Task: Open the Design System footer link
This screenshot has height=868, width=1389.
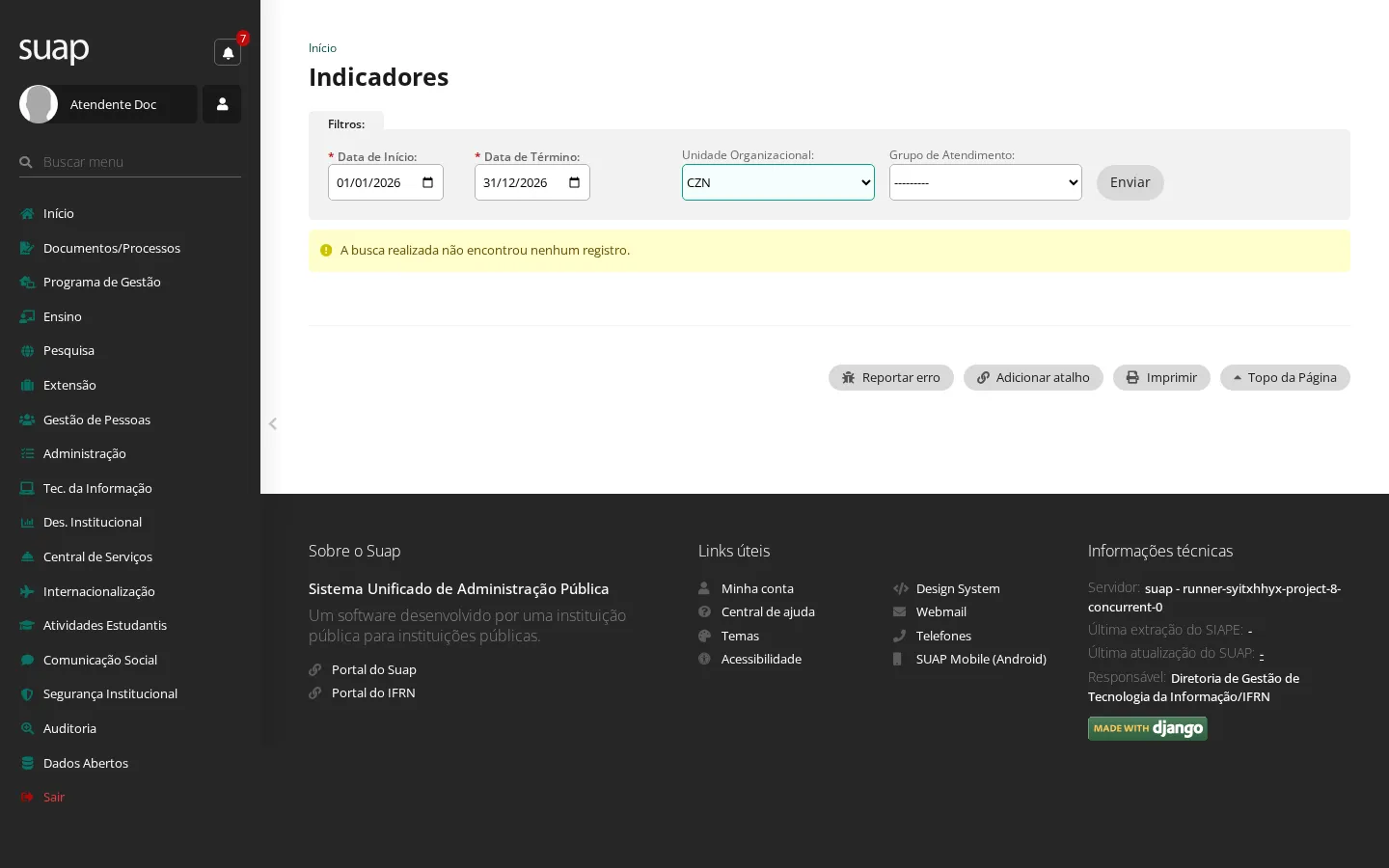Action: tap(958, 588)
